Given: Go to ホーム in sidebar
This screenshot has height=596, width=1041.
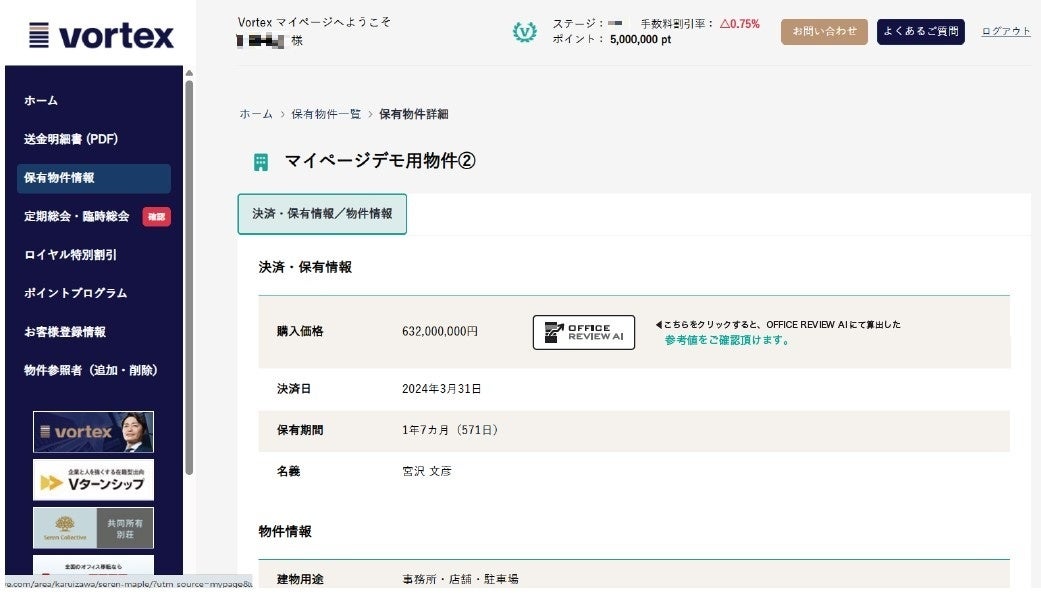Looking at the screenshot, I should pos(41,101).
